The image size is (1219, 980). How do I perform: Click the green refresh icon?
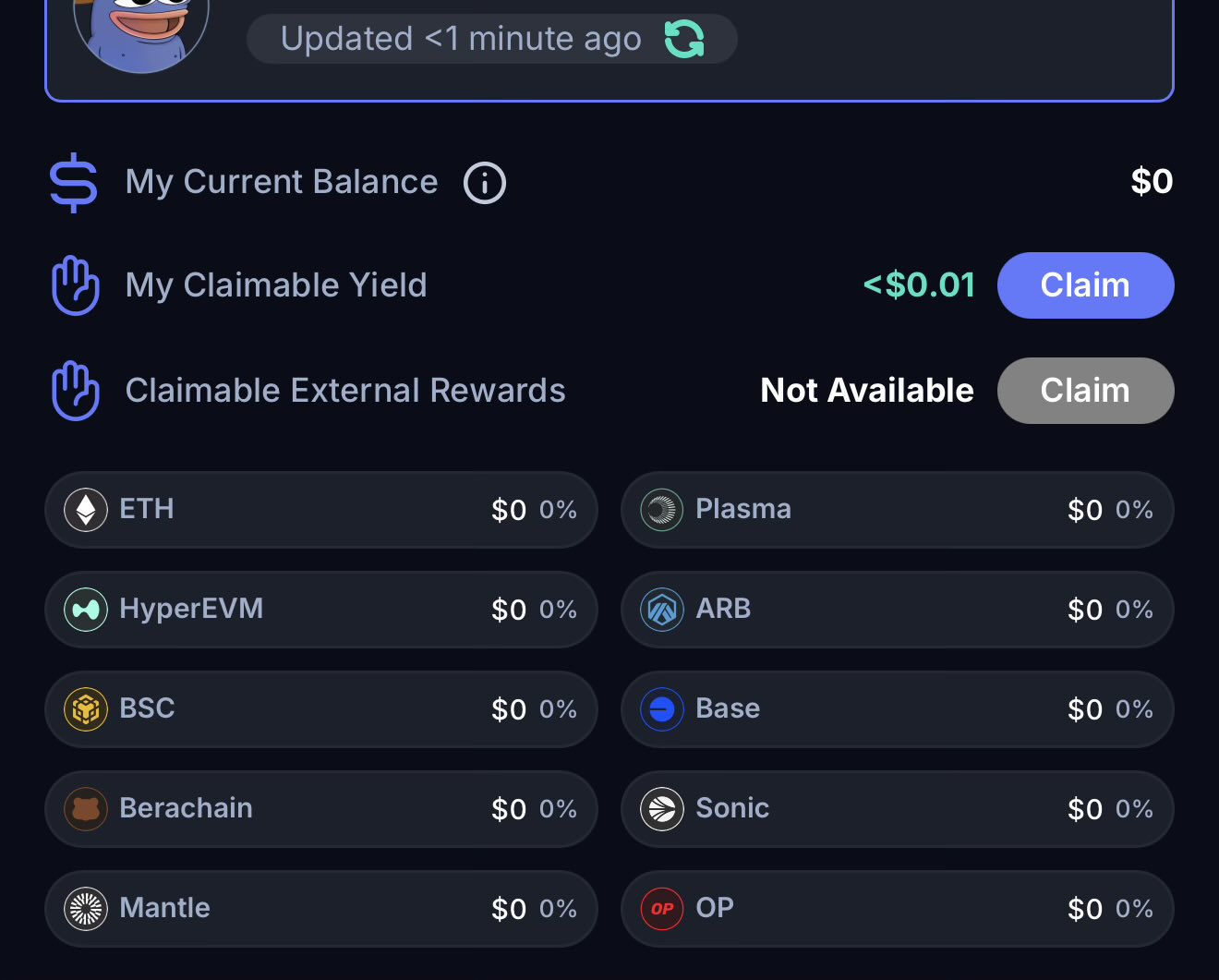[684, 39]
